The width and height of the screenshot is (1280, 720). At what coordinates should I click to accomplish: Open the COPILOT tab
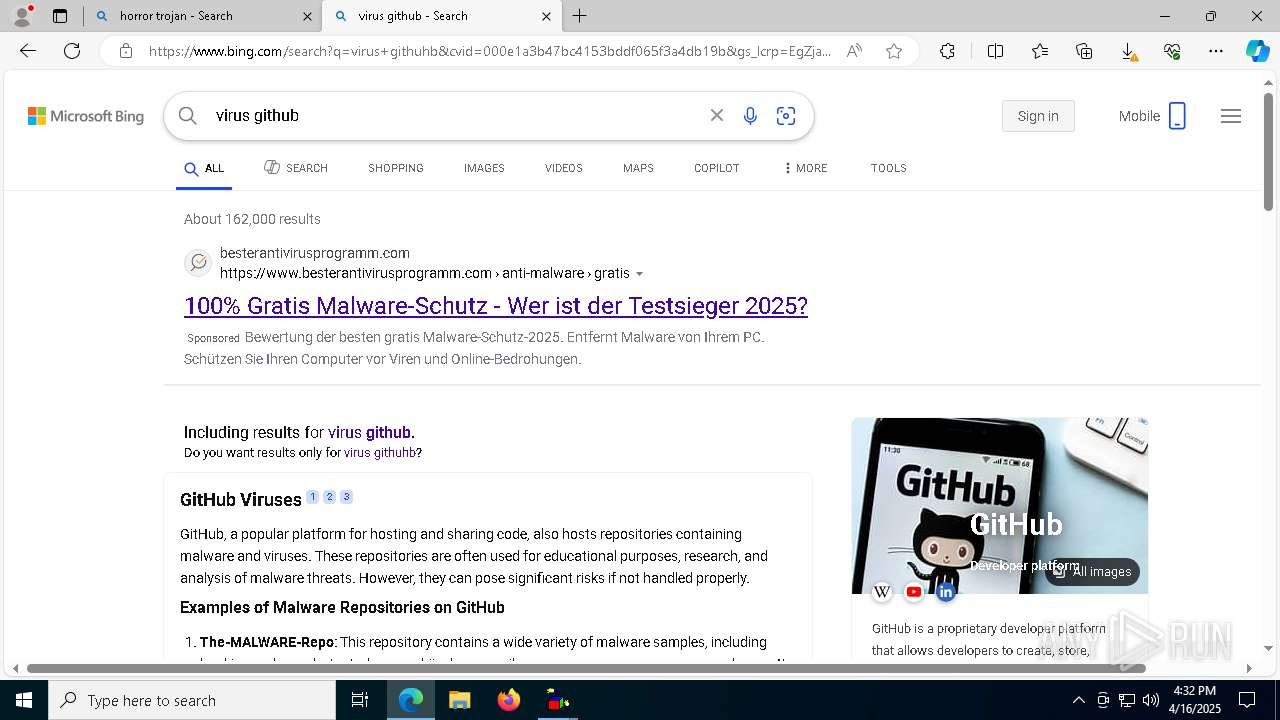(717, 168)
